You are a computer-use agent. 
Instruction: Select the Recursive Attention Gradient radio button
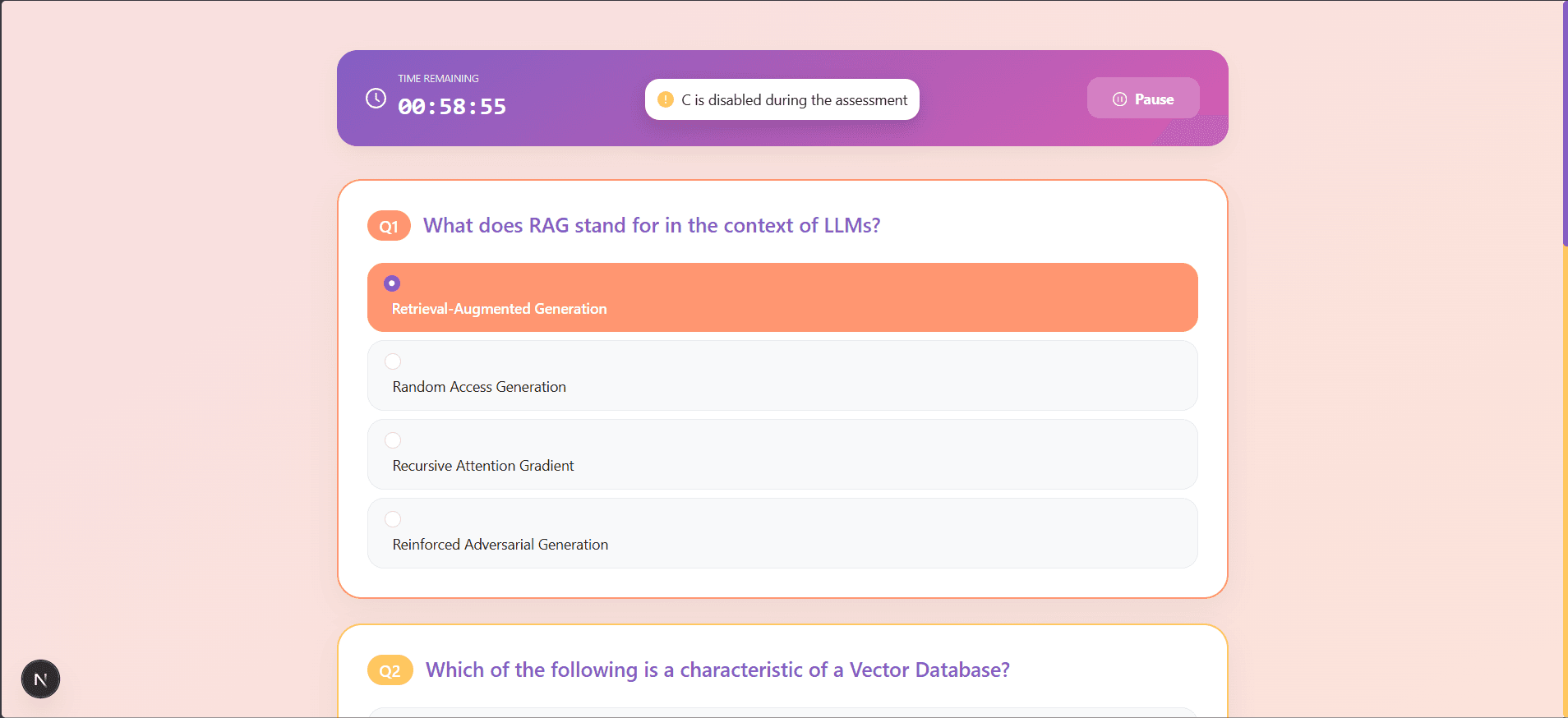(x=393, y=440)
